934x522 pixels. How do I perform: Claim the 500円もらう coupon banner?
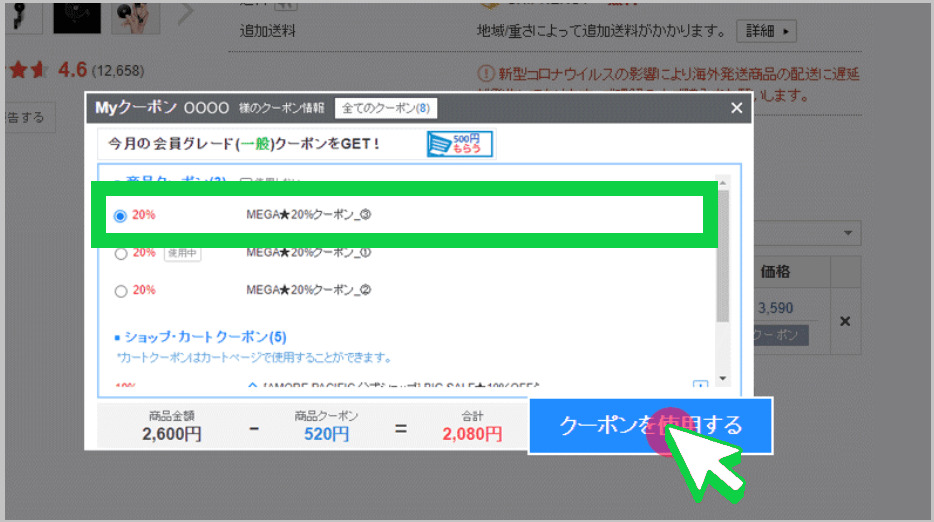tap(460, 144)
